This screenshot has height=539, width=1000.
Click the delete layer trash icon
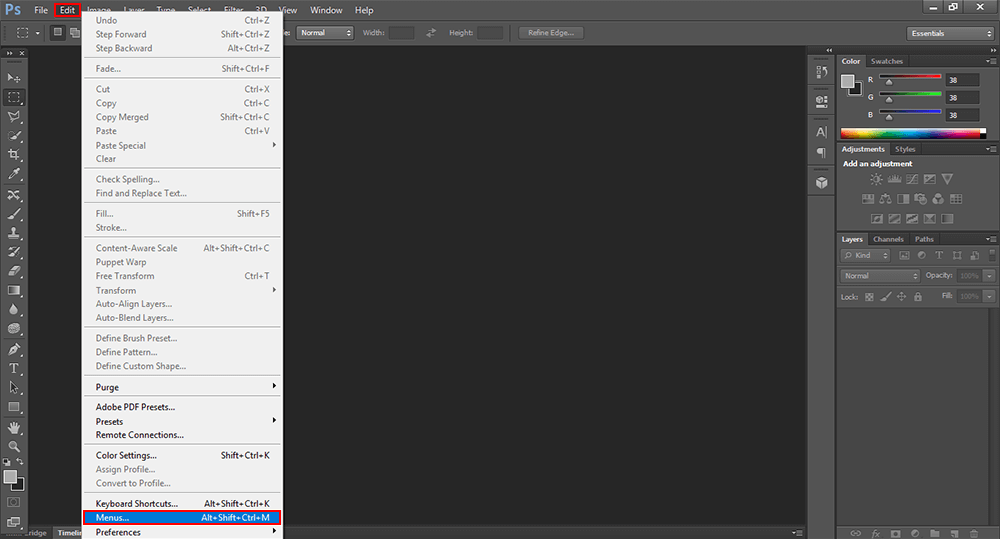974,533
